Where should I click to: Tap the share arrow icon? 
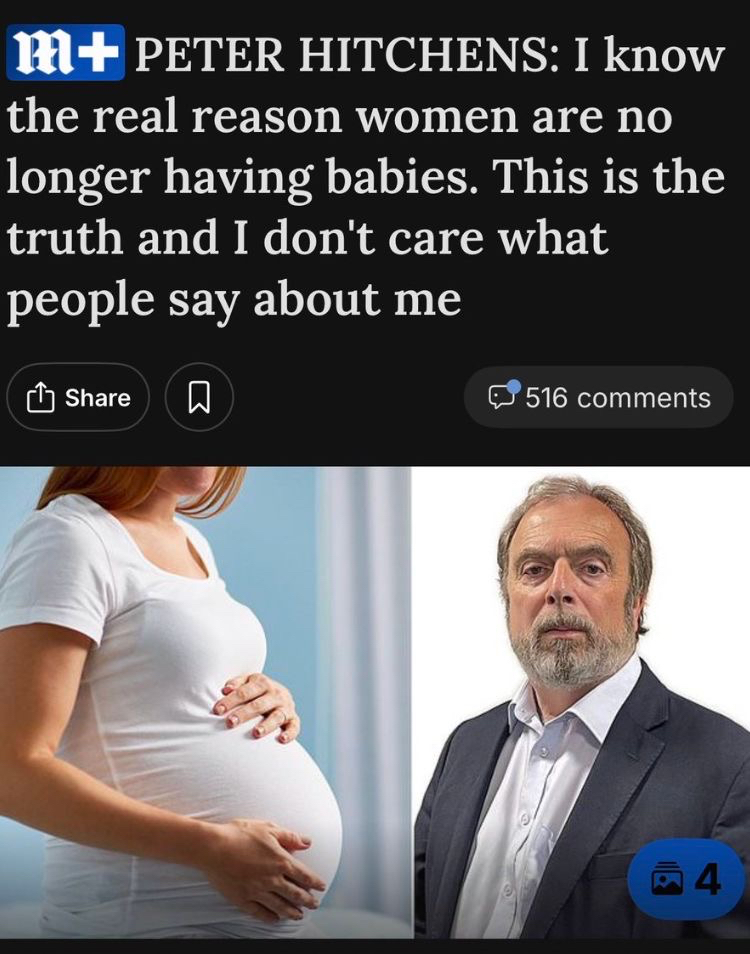pyautogui.click(x=40, y=397)
